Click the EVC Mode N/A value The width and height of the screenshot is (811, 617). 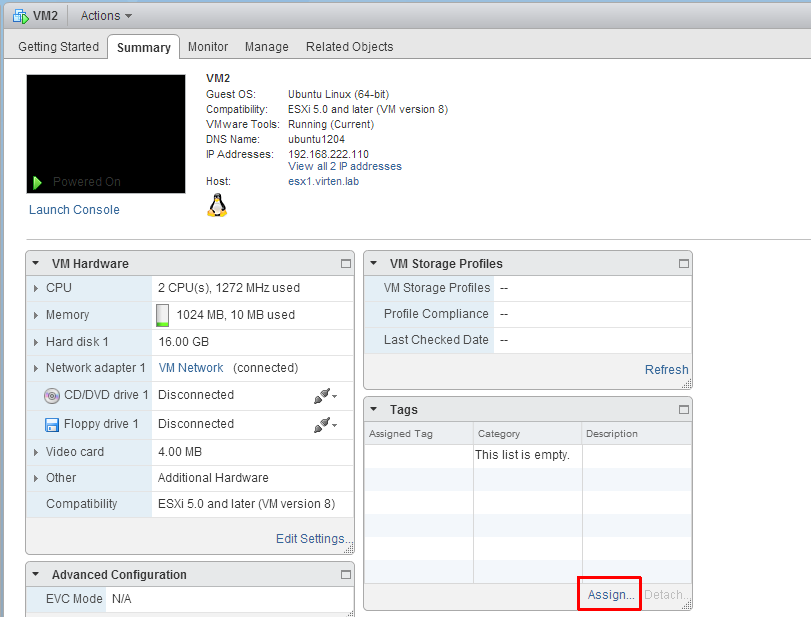point(122,599)
